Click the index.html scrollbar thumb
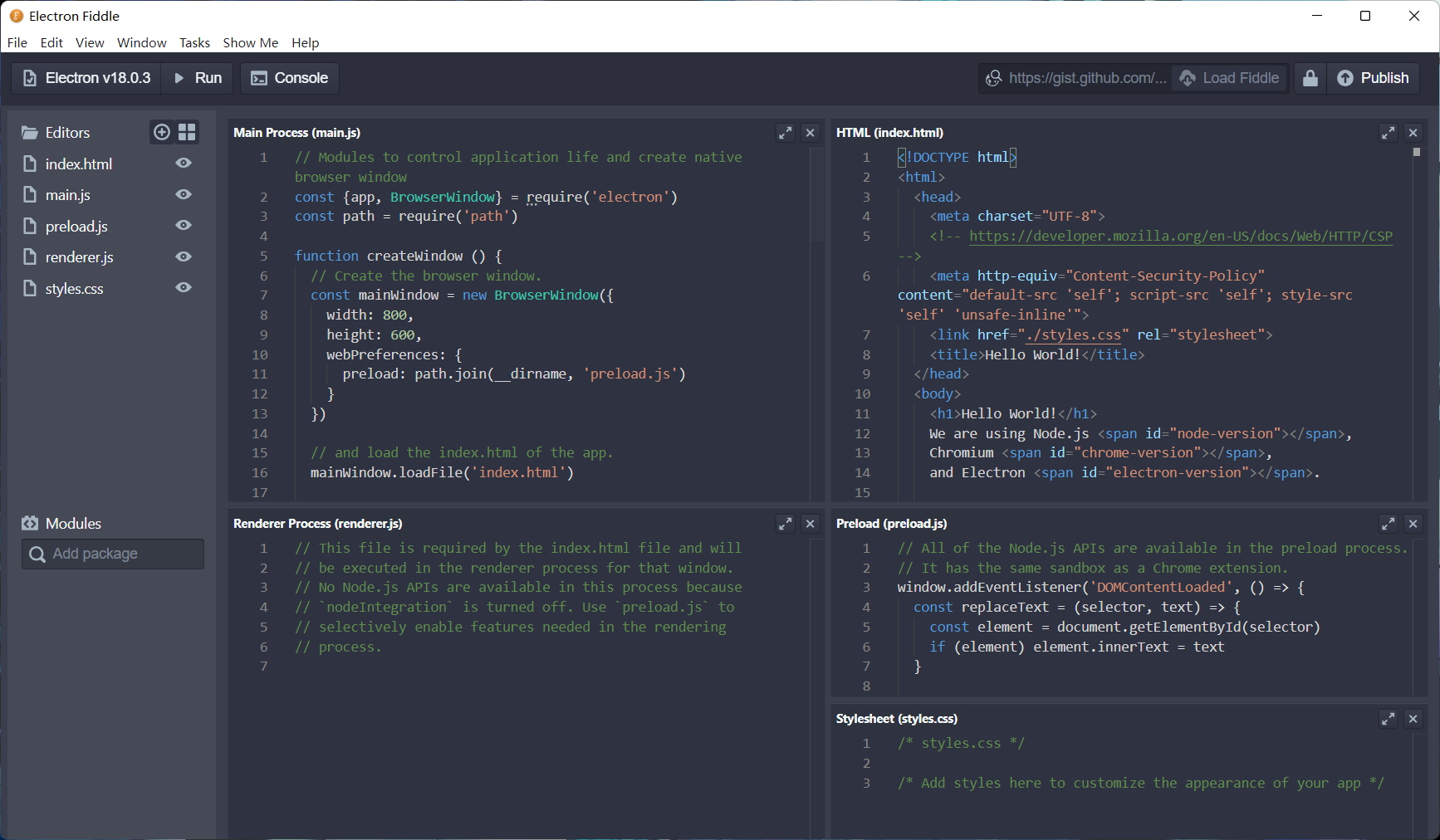 [x=1417, y=152]
